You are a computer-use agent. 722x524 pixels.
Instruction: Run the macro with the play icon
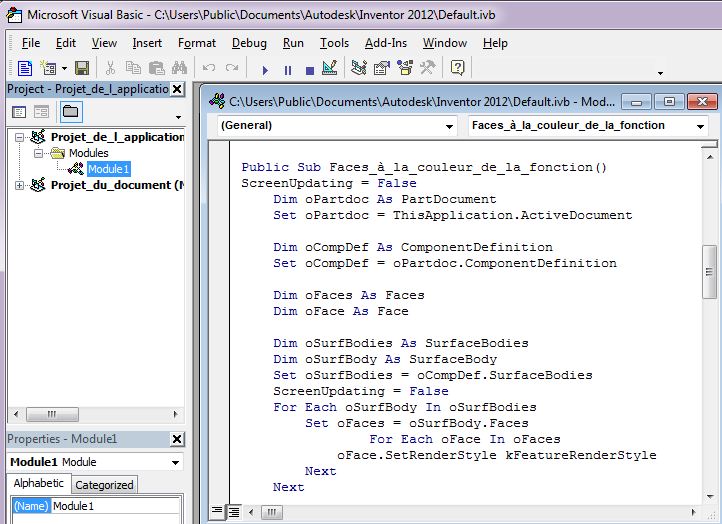click(x=265, y=70)
